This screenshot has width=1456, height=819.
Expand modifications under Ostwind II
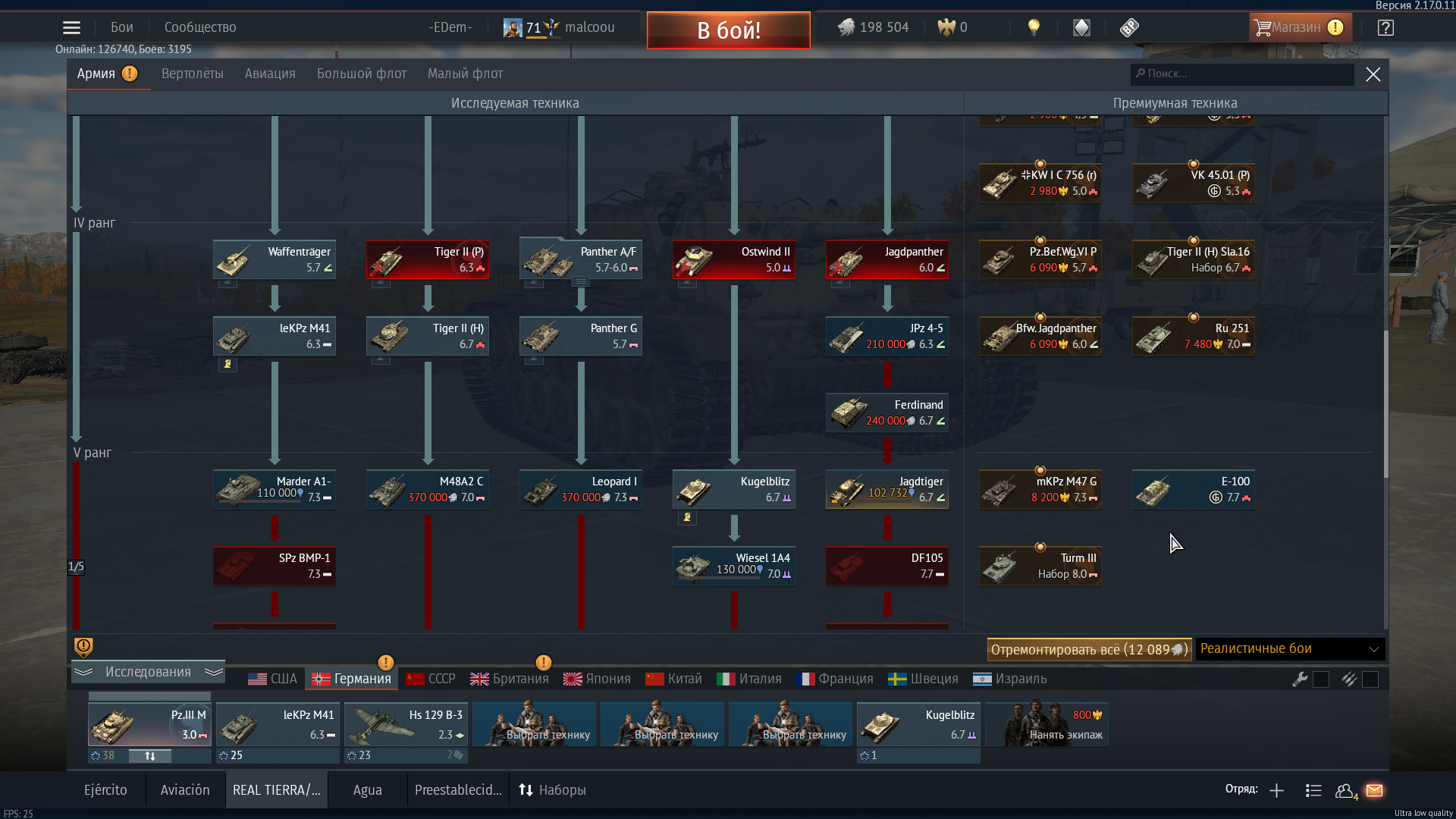[x=687, y=283]
